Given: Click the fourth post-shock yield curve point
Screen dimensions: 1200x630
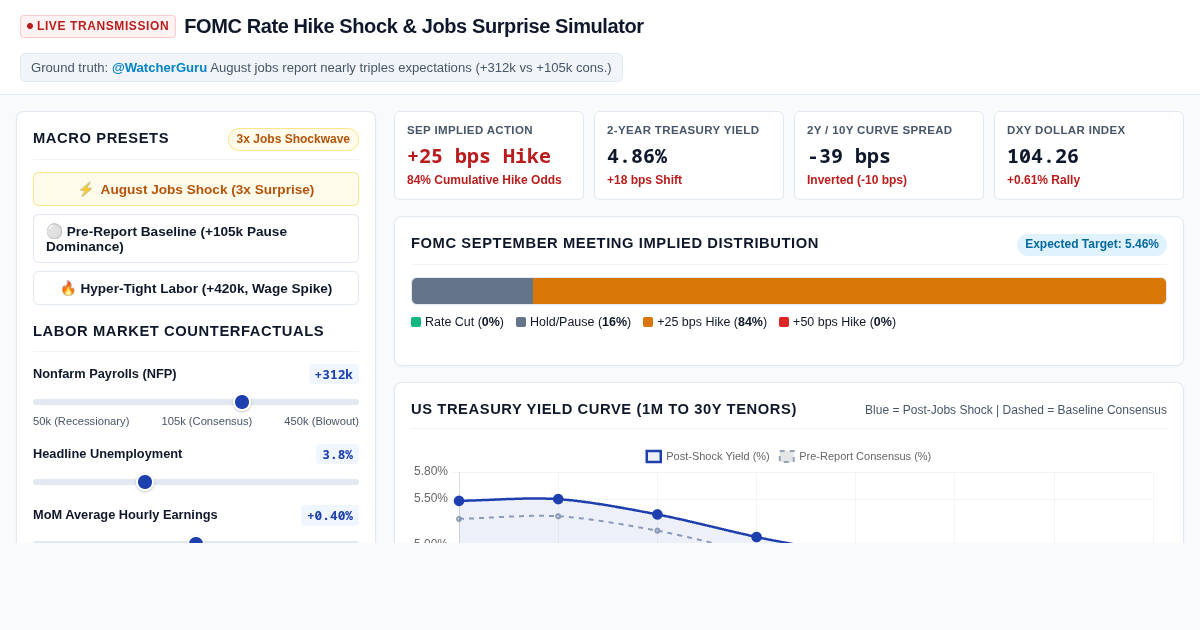Looking at the screenshot, I should tap(756, 537).
